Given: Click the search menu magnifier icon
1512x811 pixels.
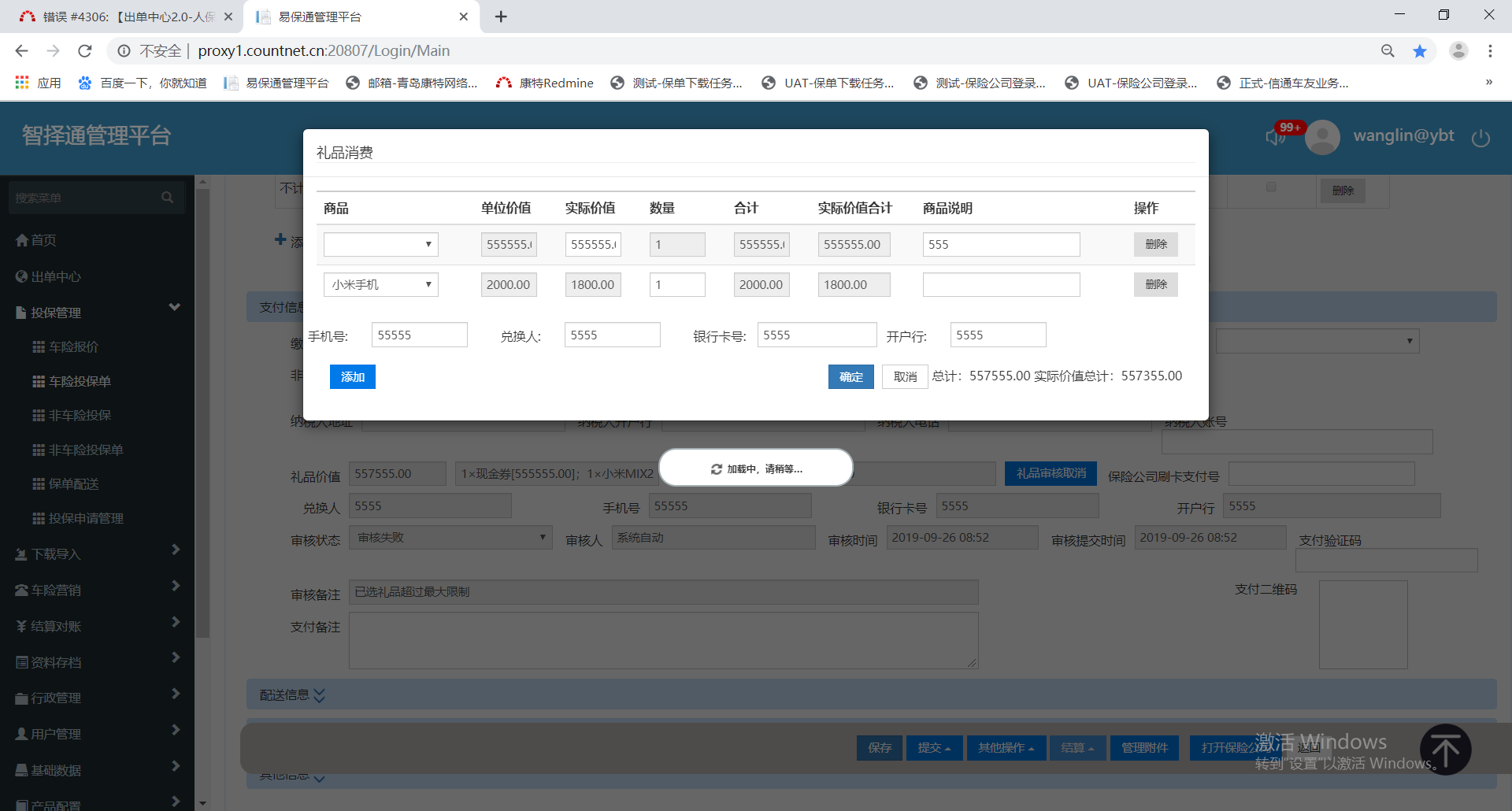Looking at the screenshot, I should (x=167, y=198).
